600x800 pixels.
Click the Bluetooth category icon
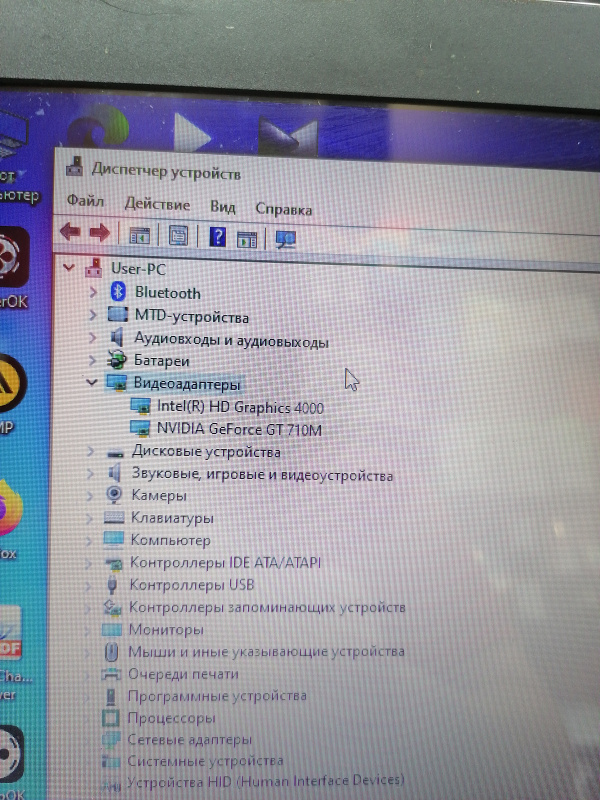point(118,291)
